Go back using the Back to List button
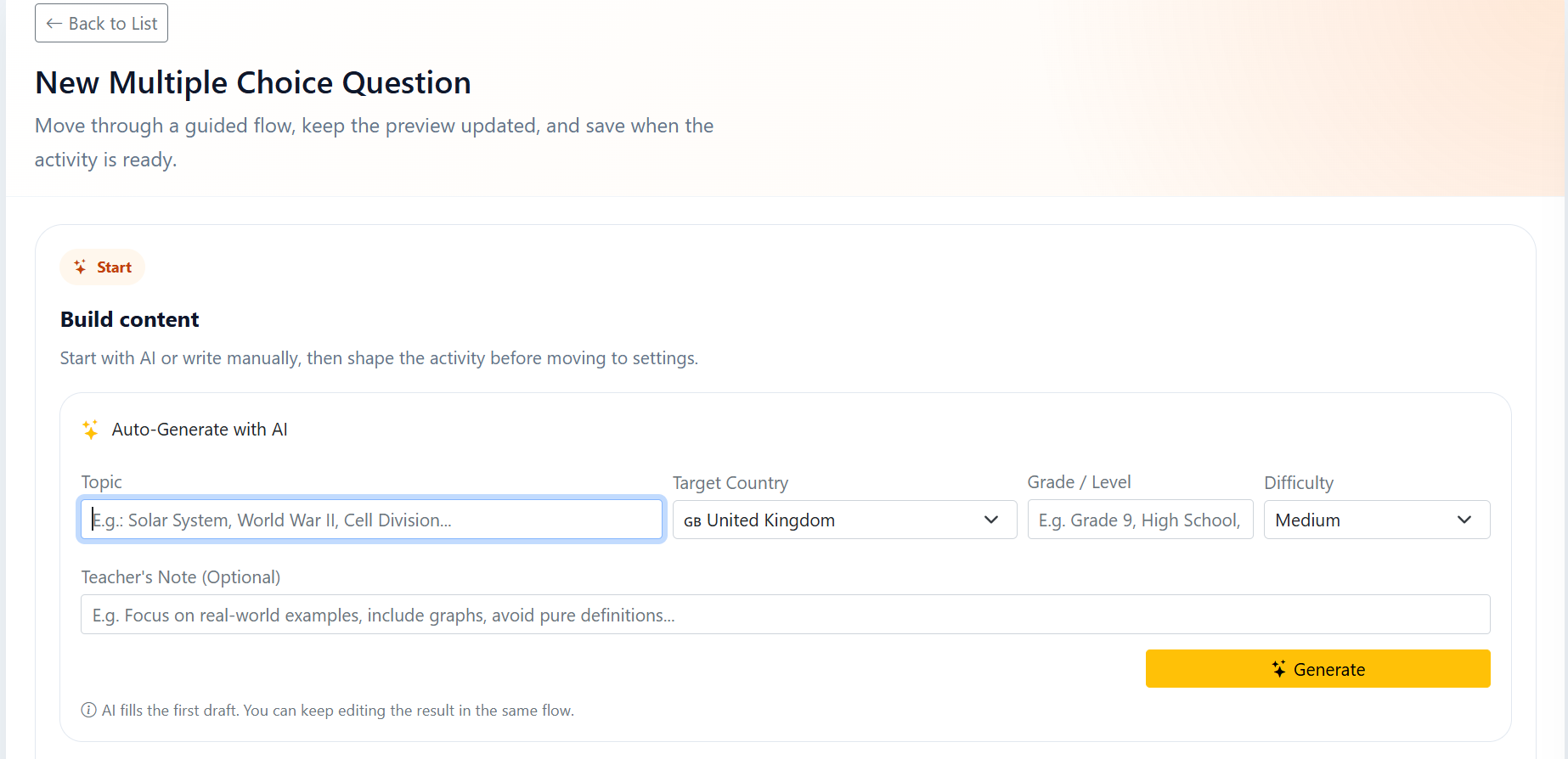Viewport: 1568px width, 759px height. click(101, 24)
